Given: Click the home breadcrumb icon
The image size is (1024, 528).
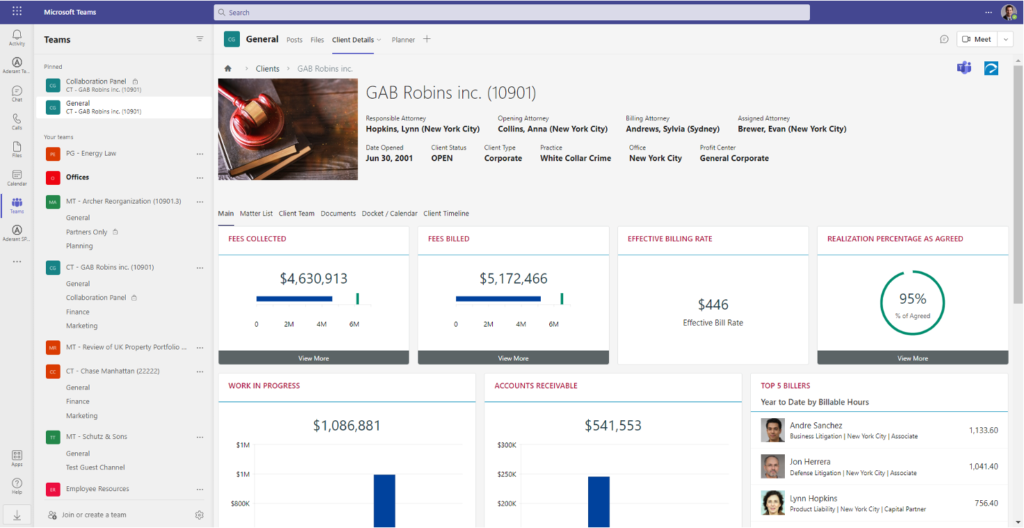Looking at the screenshot, I should (228, 69).
